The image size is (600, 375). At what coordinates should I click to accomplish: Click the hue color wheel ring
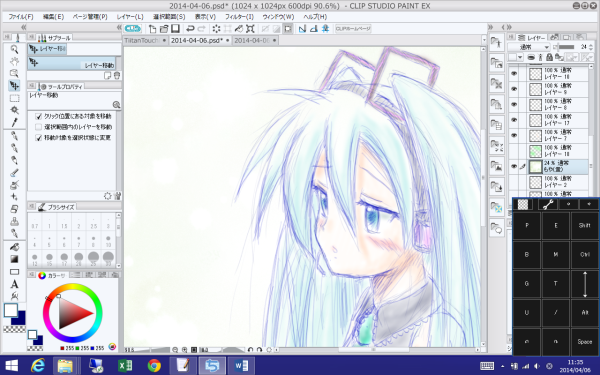[73, 287]
